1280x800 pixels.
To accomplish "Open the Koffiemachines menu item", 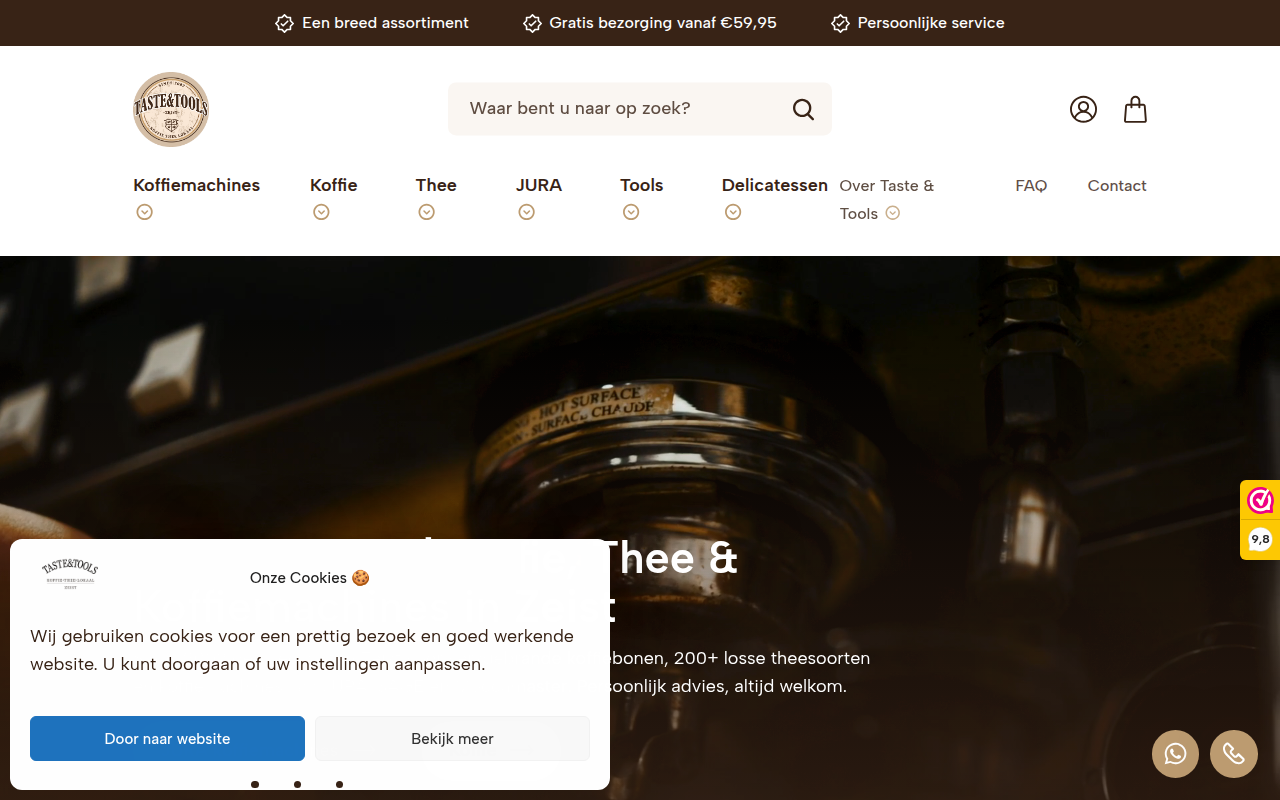I will 196,185.
